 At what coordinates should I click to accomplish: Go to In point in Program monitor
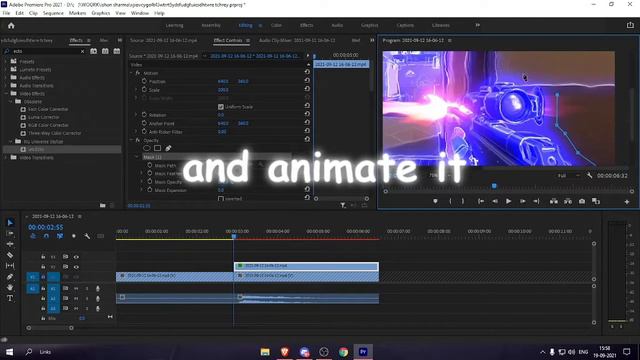(x=481, y=201)
